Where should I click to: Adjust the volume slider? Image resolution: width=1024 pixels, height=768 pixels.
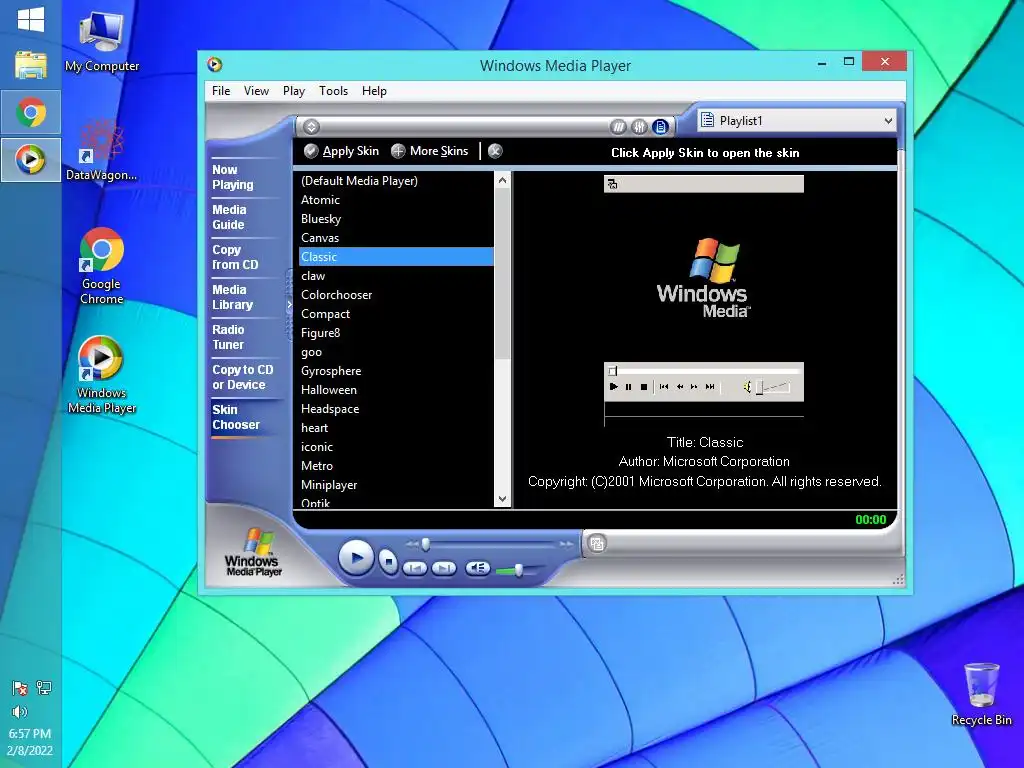click(519, 570)
